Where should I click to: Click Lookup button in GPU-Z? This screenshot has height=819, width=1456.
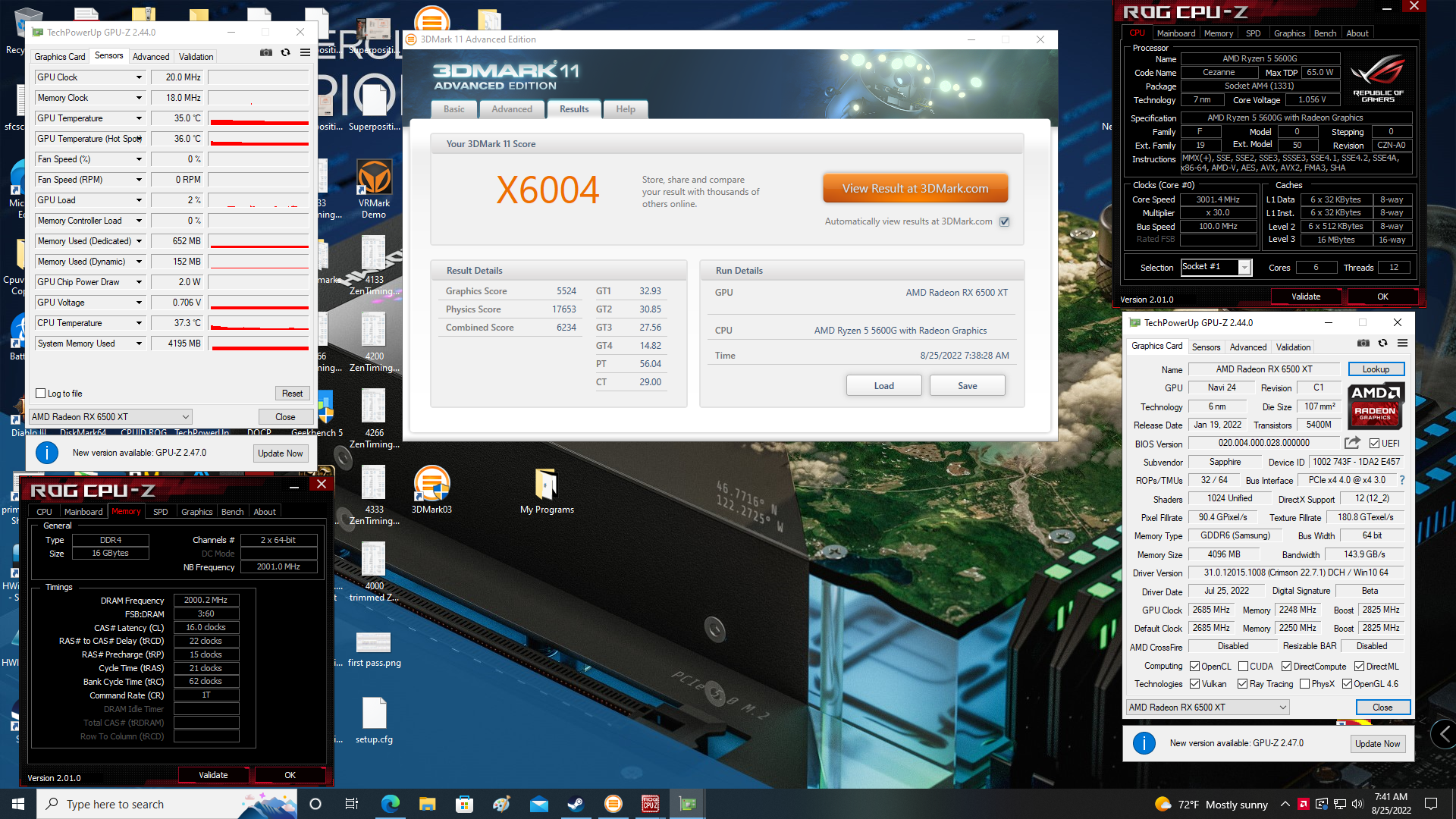click(x=1376, y=369)
